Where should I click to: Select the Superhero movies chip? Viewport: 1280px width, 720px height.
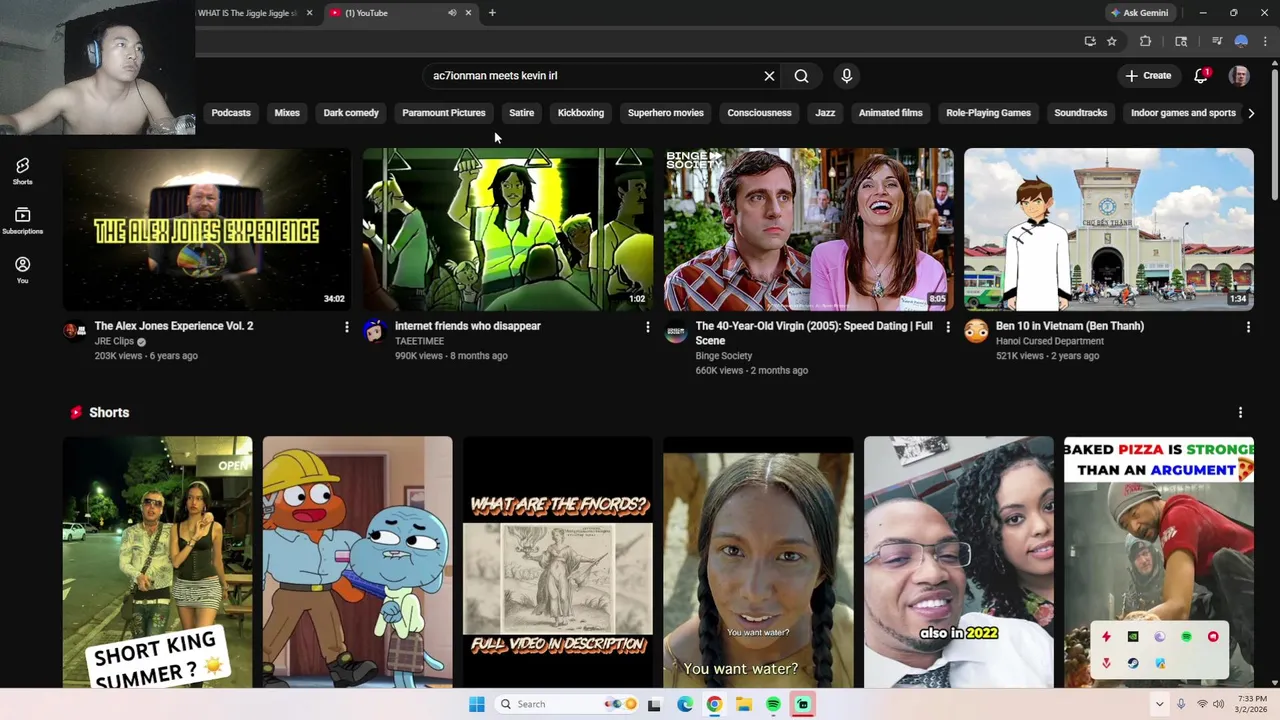pyautogui.click(x=666, y=113)
